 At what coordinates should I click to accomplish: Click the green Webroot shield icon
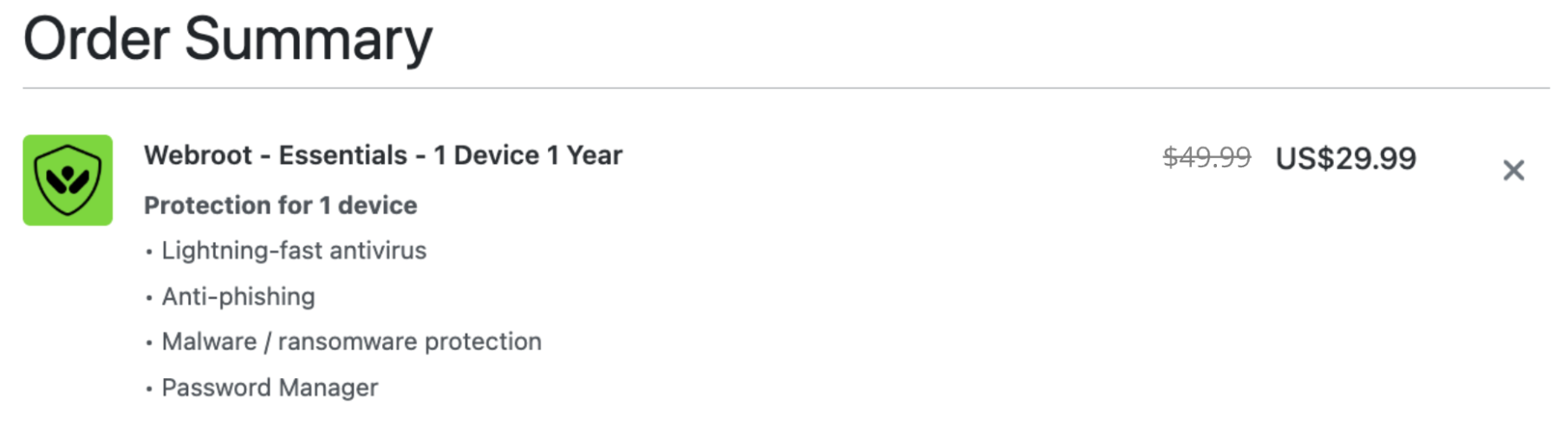pos(68,180)
